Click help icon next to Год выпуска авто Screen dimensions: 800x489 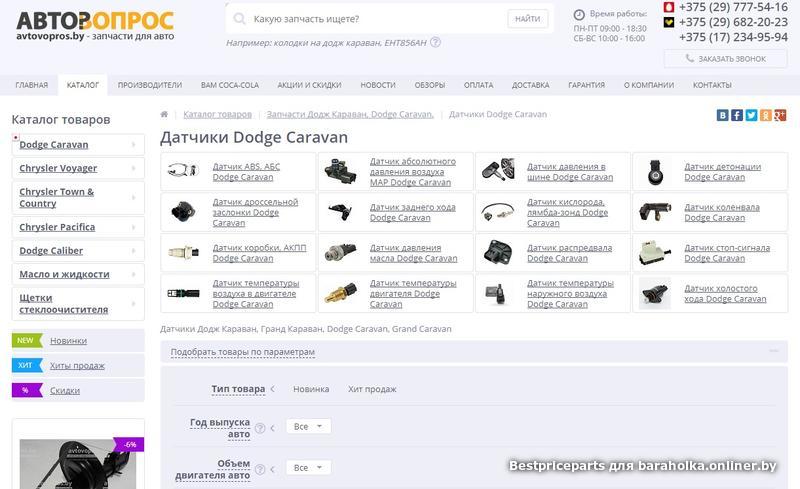pyautogui.click(x=260, y=428)
